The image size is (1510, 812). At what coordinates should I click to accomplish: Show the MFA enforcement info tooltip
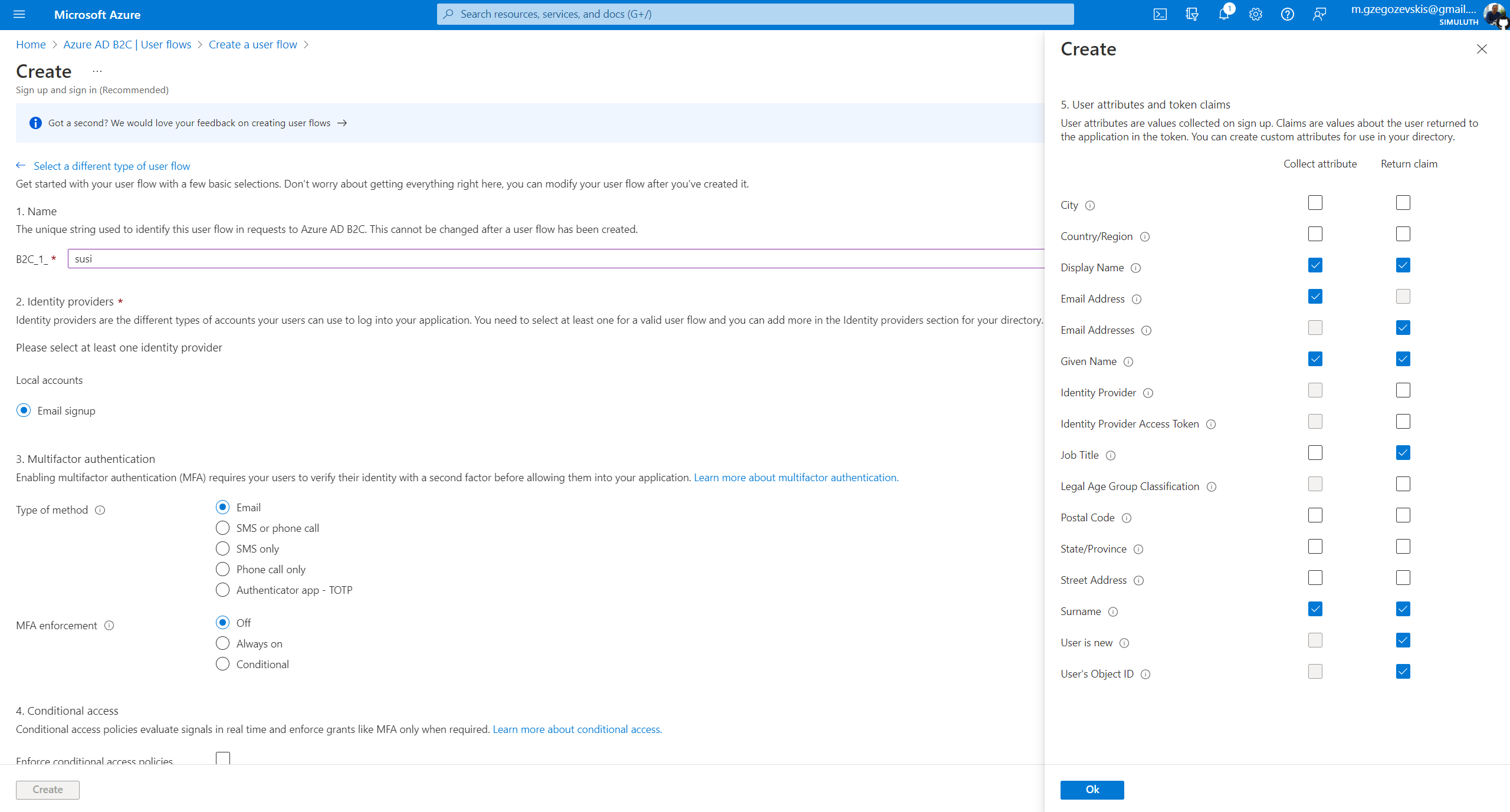click(110, 626)
